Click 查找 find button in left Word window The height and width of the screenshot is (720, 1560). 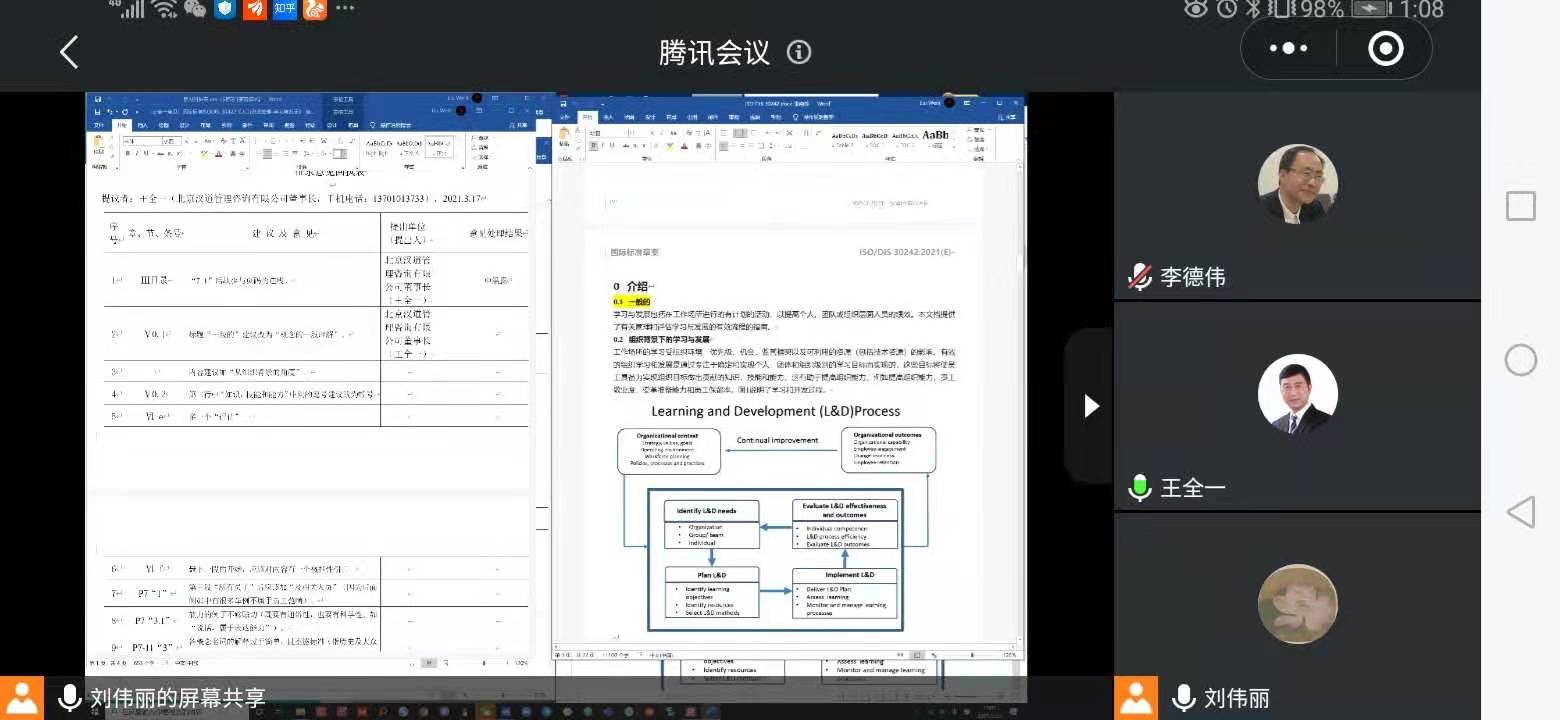coord(483,138)
